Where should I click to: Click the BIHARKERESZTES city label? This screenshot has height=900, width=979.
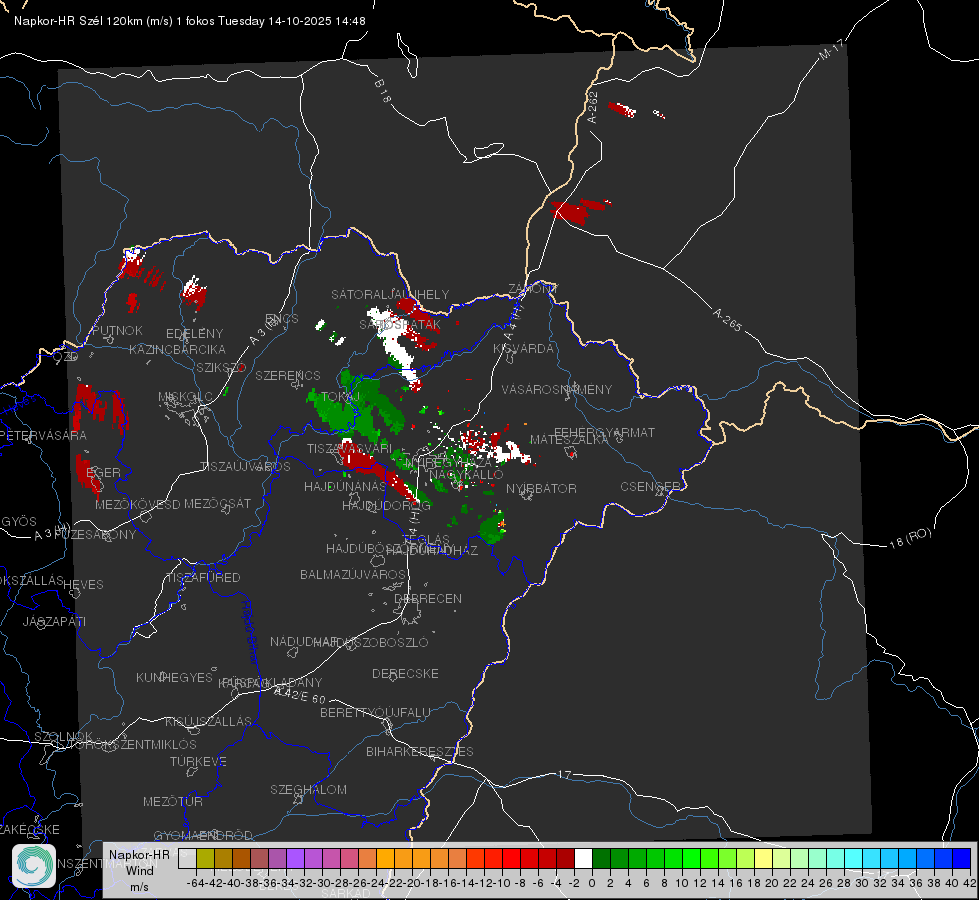pyautogui.click(x=420, y=751)
